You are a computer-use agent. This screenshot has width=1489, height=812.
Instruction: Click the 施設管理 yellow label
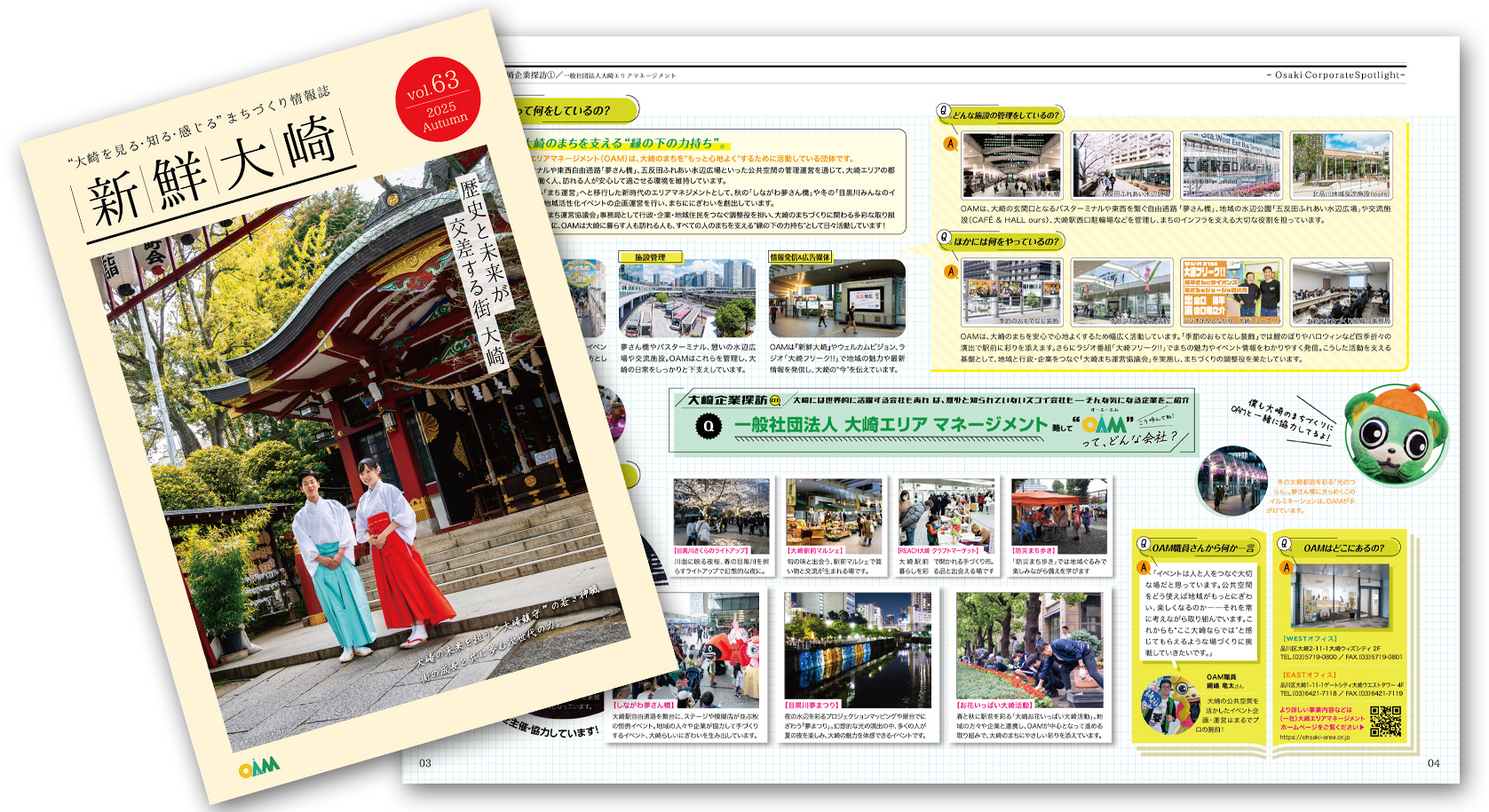pos(650,257)
